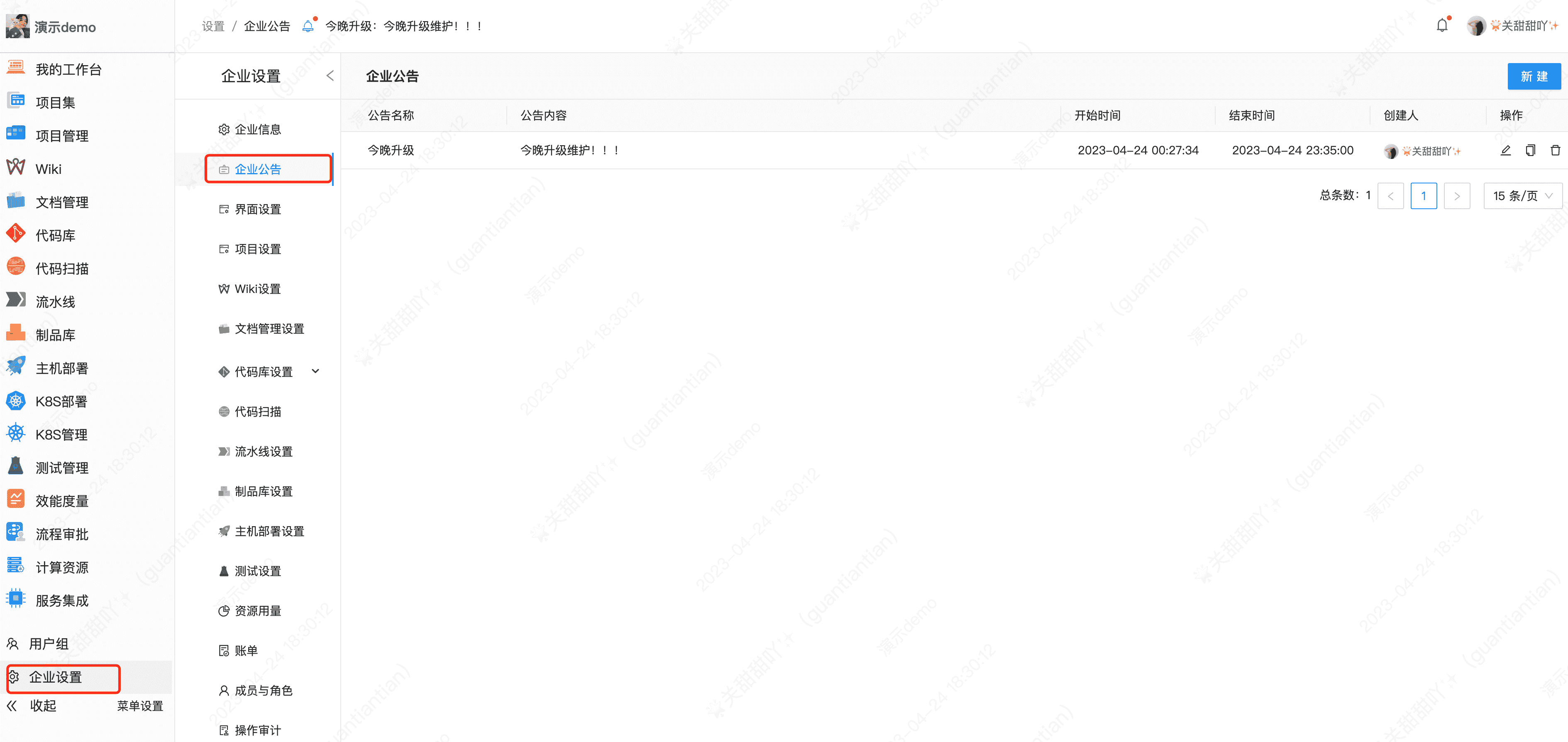Go to next page with the arrow

(x=1457, y=195)
